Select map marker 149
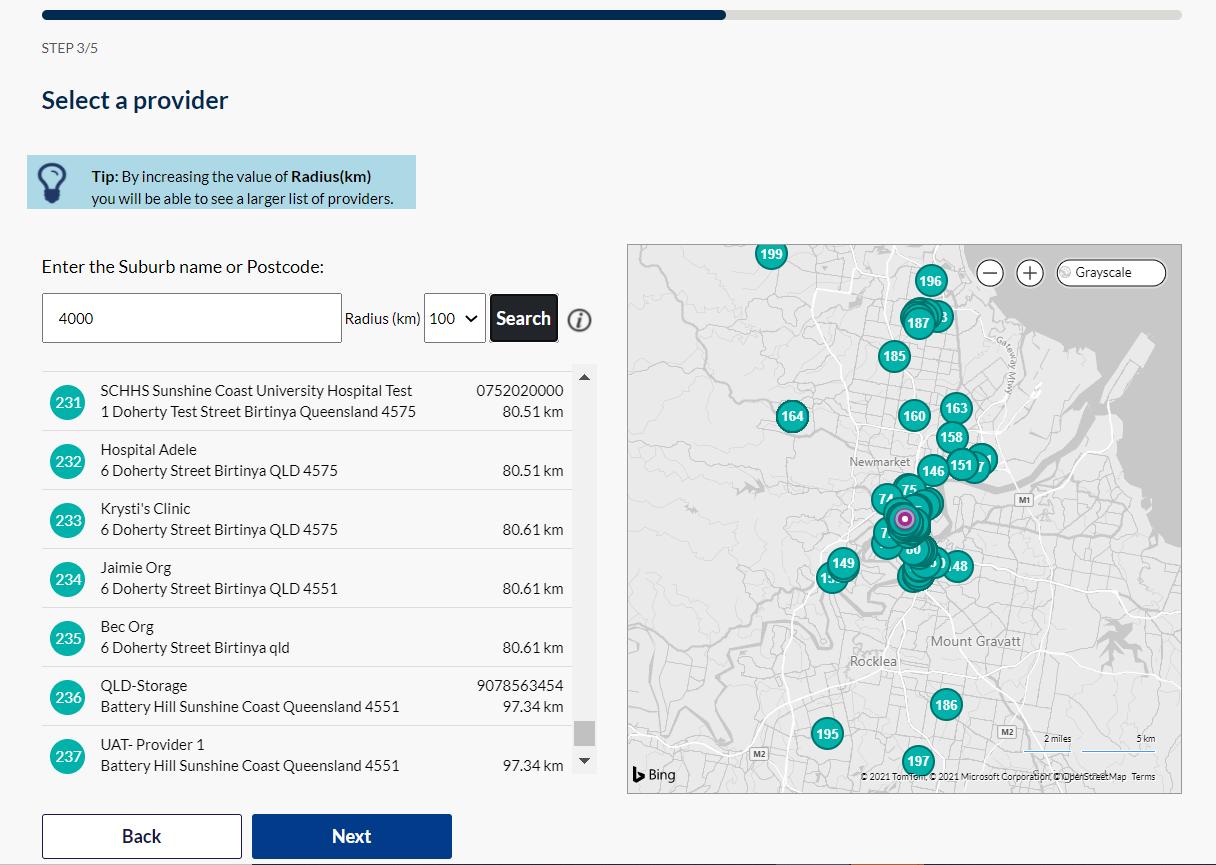The width and height of the screenshot is (1216, 865). 843,563
